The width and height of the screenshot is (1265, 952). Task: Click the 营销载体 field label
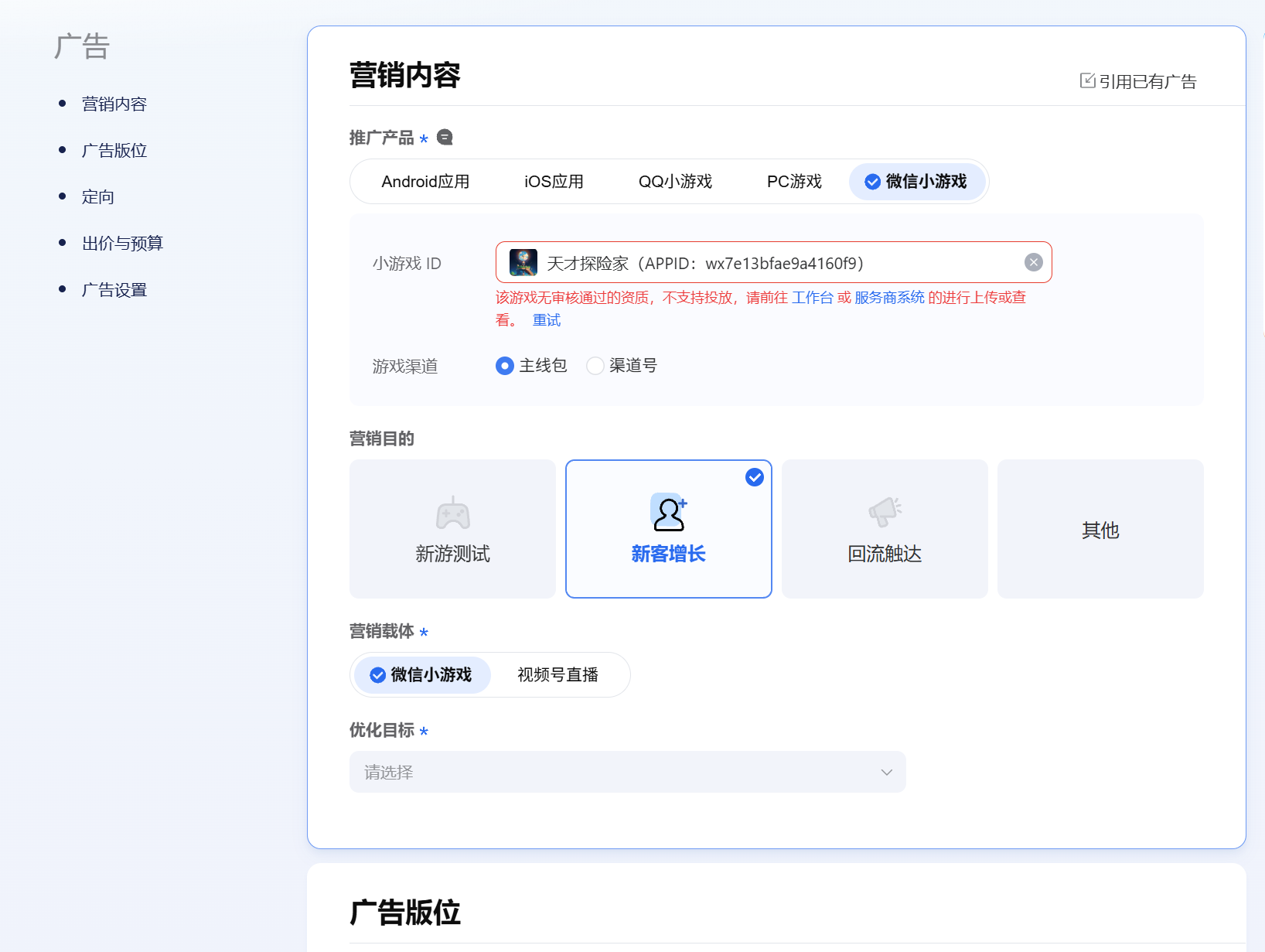tap(382, 631)
